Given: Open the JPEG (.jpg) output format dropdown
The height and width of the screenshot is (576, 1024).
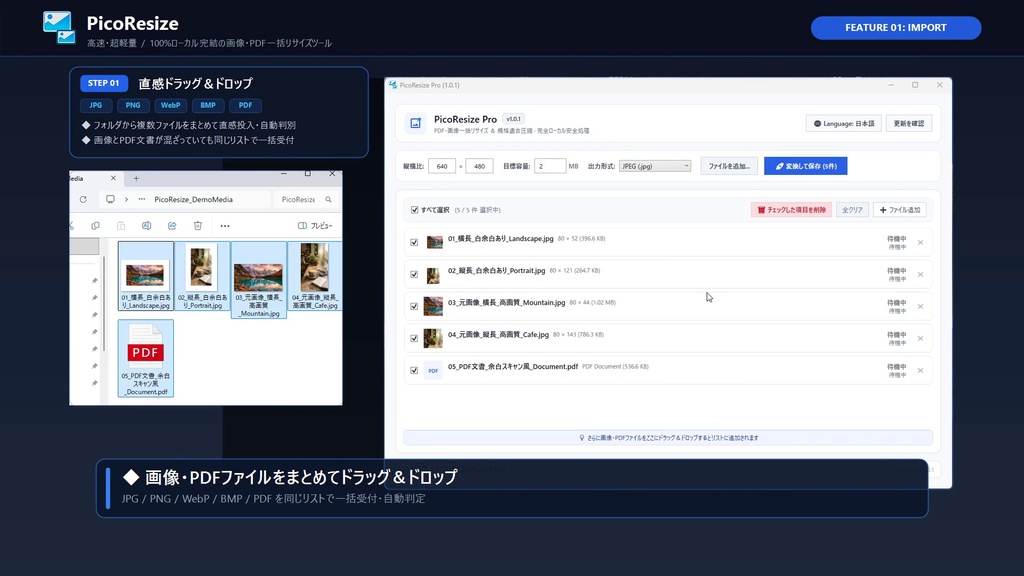Looking at the screenshot, I should point(654,166).
